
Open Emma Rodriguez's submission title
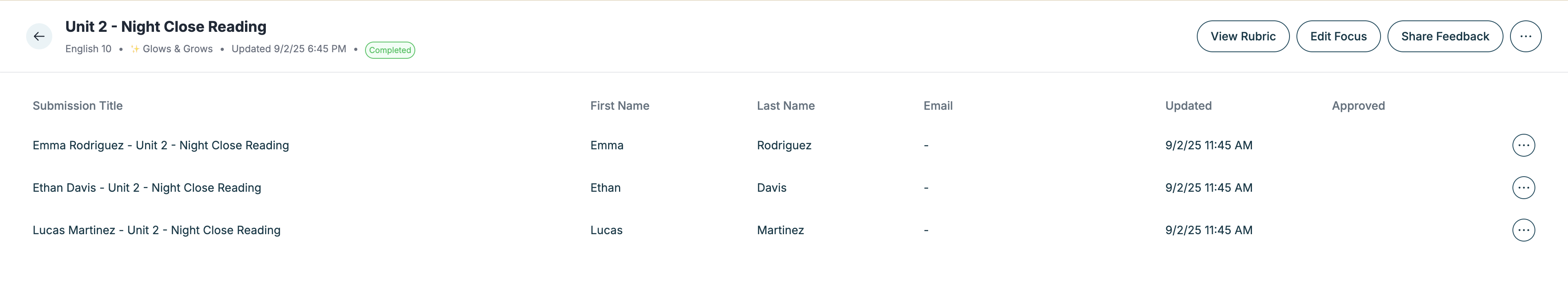(x=161, y=146)
